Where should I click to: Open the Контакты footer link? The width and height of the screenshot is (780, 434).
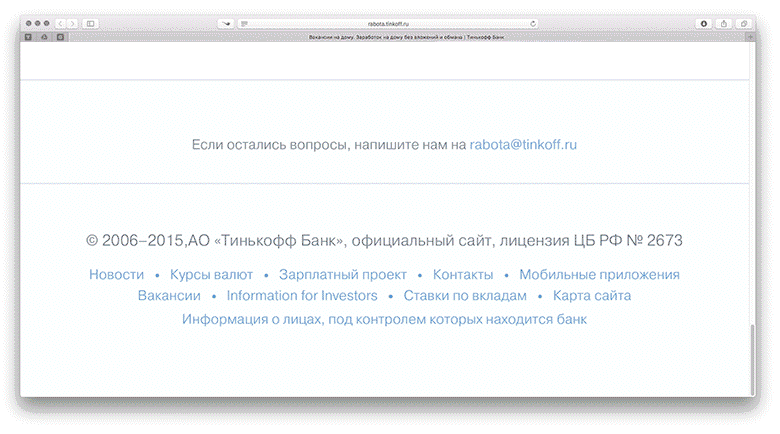(x=463, y=274)
